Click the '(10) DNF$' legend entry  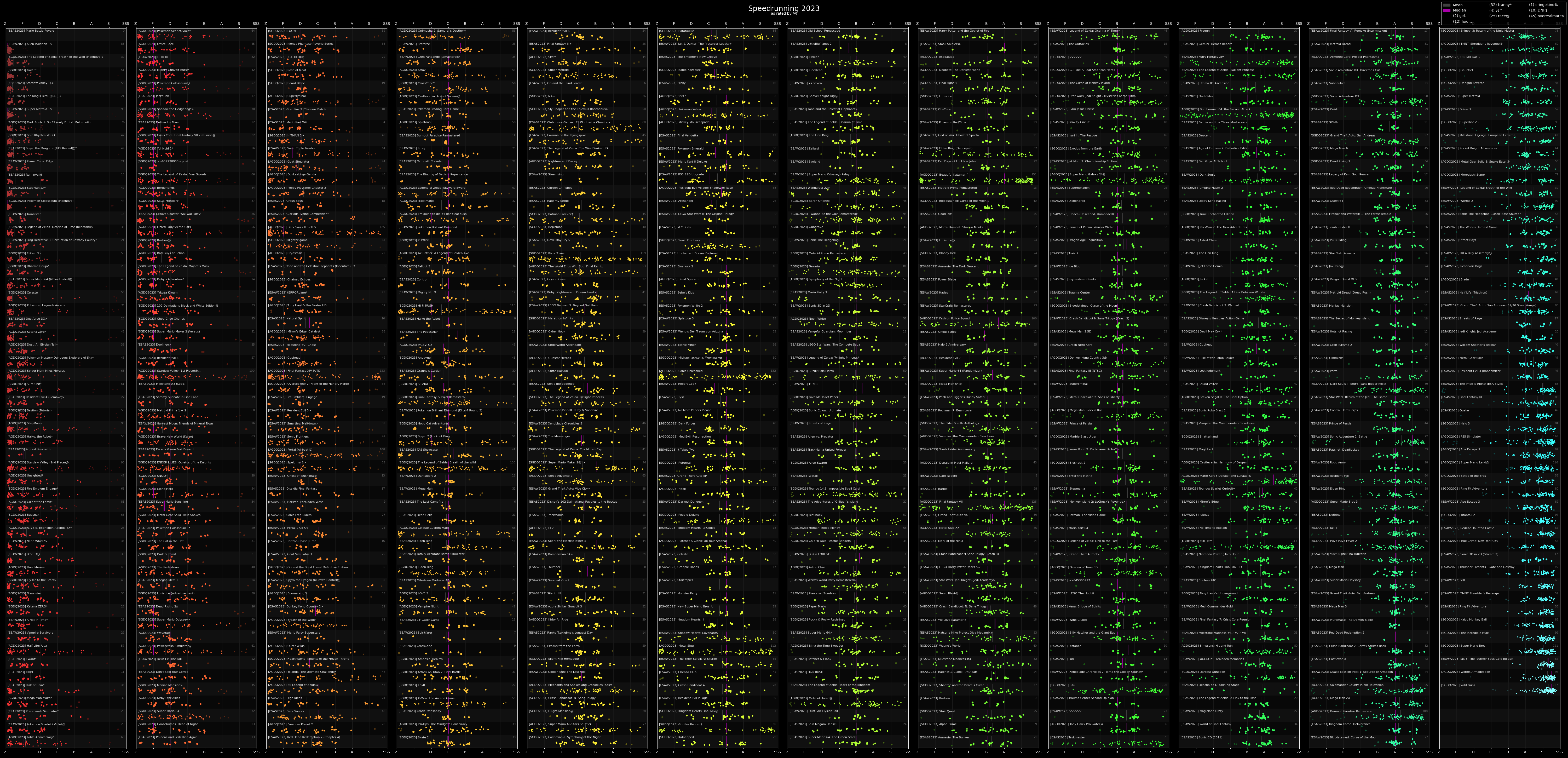pos(1538,10)
